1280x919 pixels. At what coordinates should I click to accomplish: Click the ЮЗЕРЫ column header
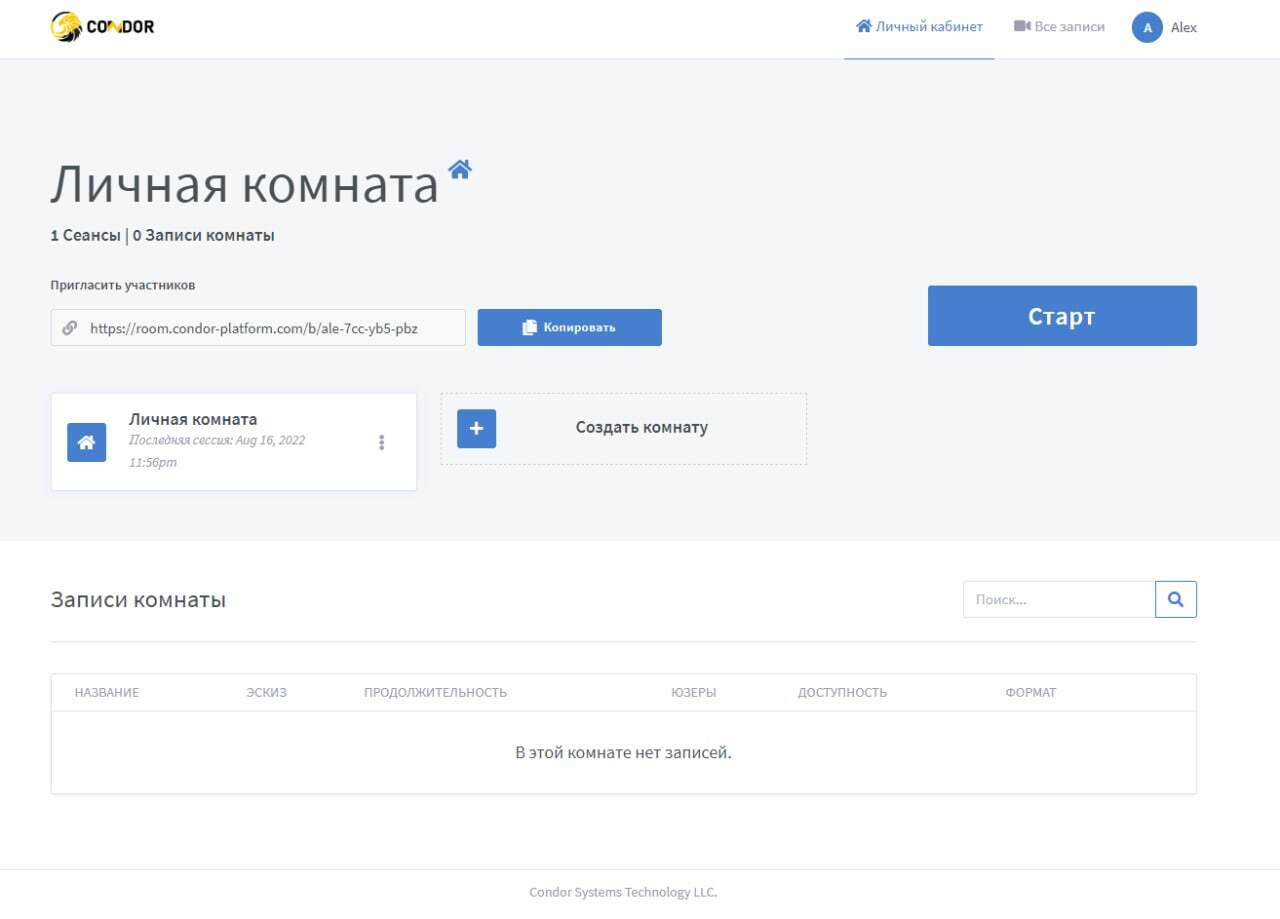pyautogui.click(x=694, y=692)
